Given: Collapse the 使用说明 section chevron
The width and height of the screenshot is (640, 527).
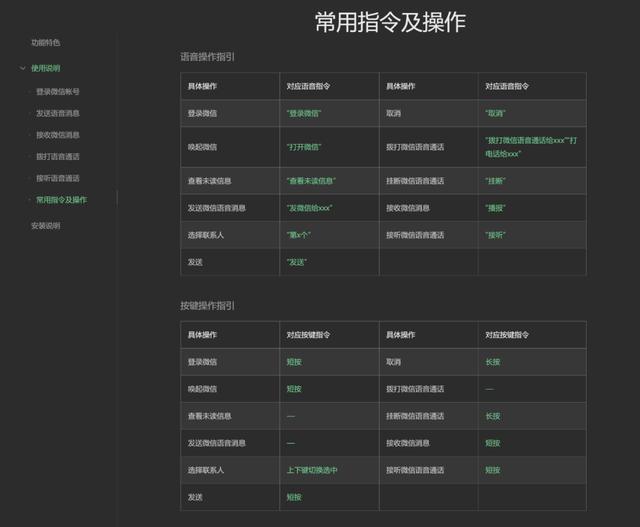Looking at the screenshot, I should pyautogui.click(x=22, y=68).
